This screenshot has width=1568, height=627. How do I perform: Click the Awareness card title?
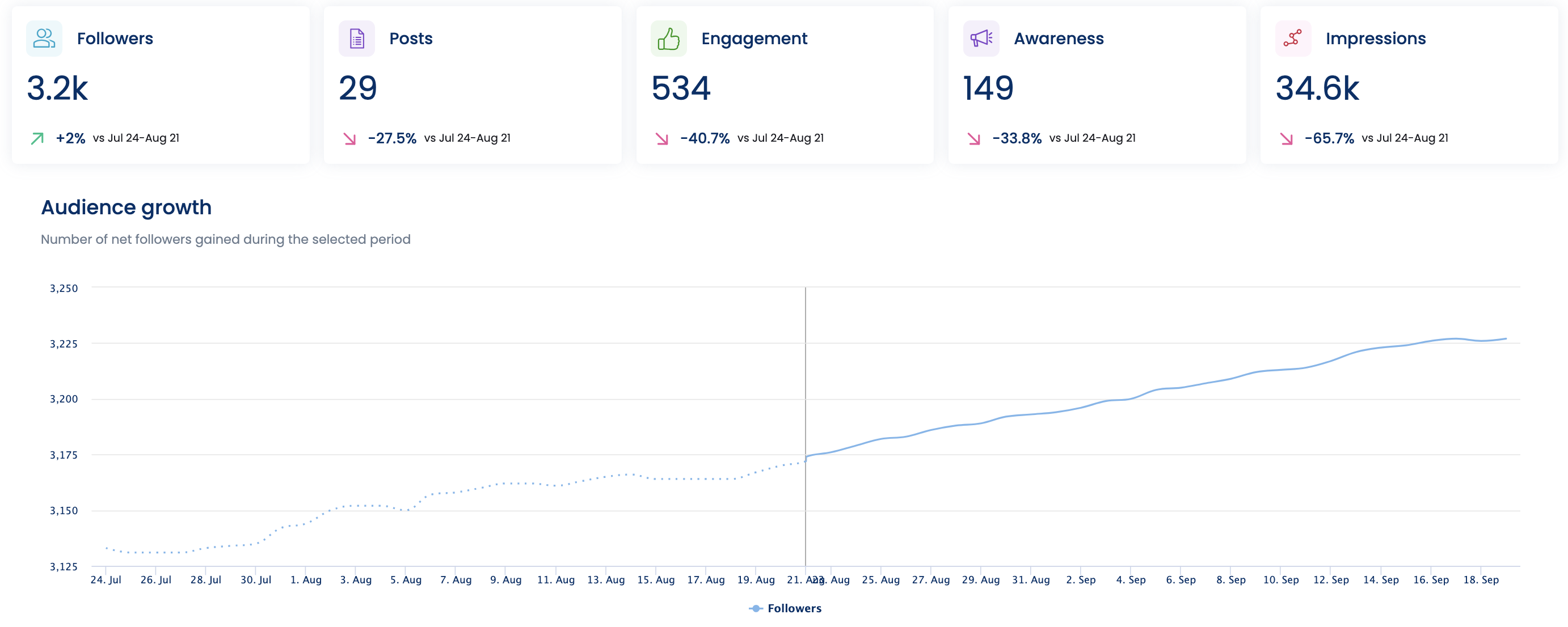[1058, 39]
